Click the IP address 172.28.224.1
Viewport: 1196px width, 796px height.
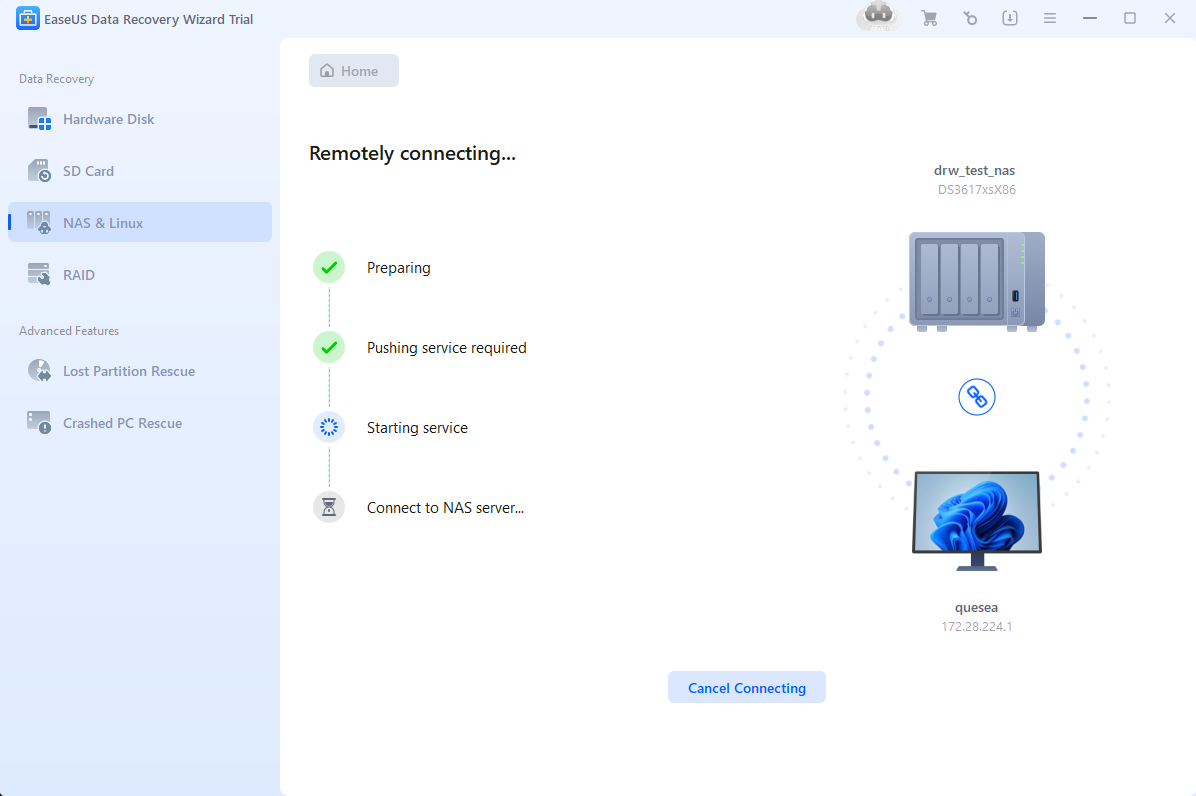[976, 627]
